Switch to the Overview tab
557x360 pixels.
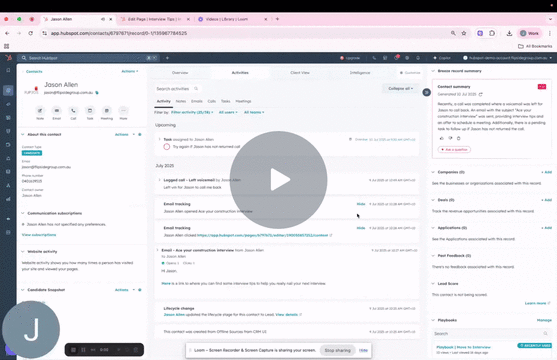pos(180,72)
